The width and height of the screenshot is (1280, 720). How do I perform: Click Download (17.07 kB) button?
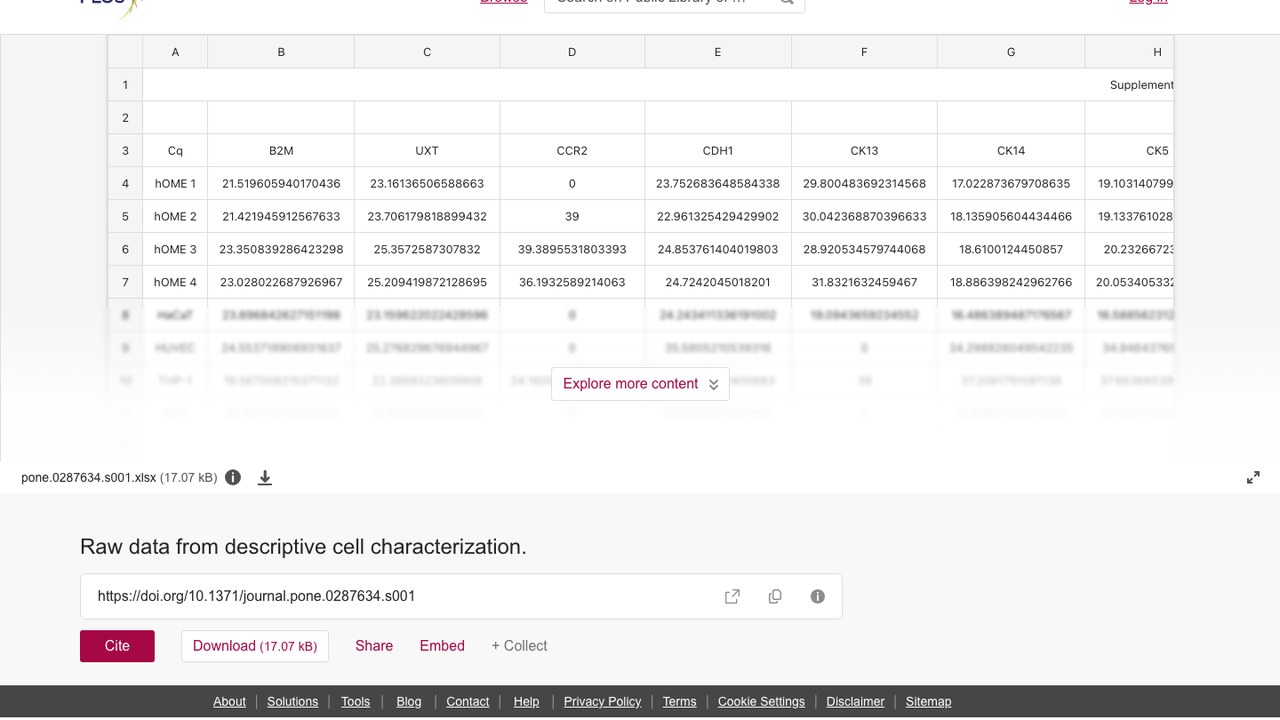click(x=255, y=646)
